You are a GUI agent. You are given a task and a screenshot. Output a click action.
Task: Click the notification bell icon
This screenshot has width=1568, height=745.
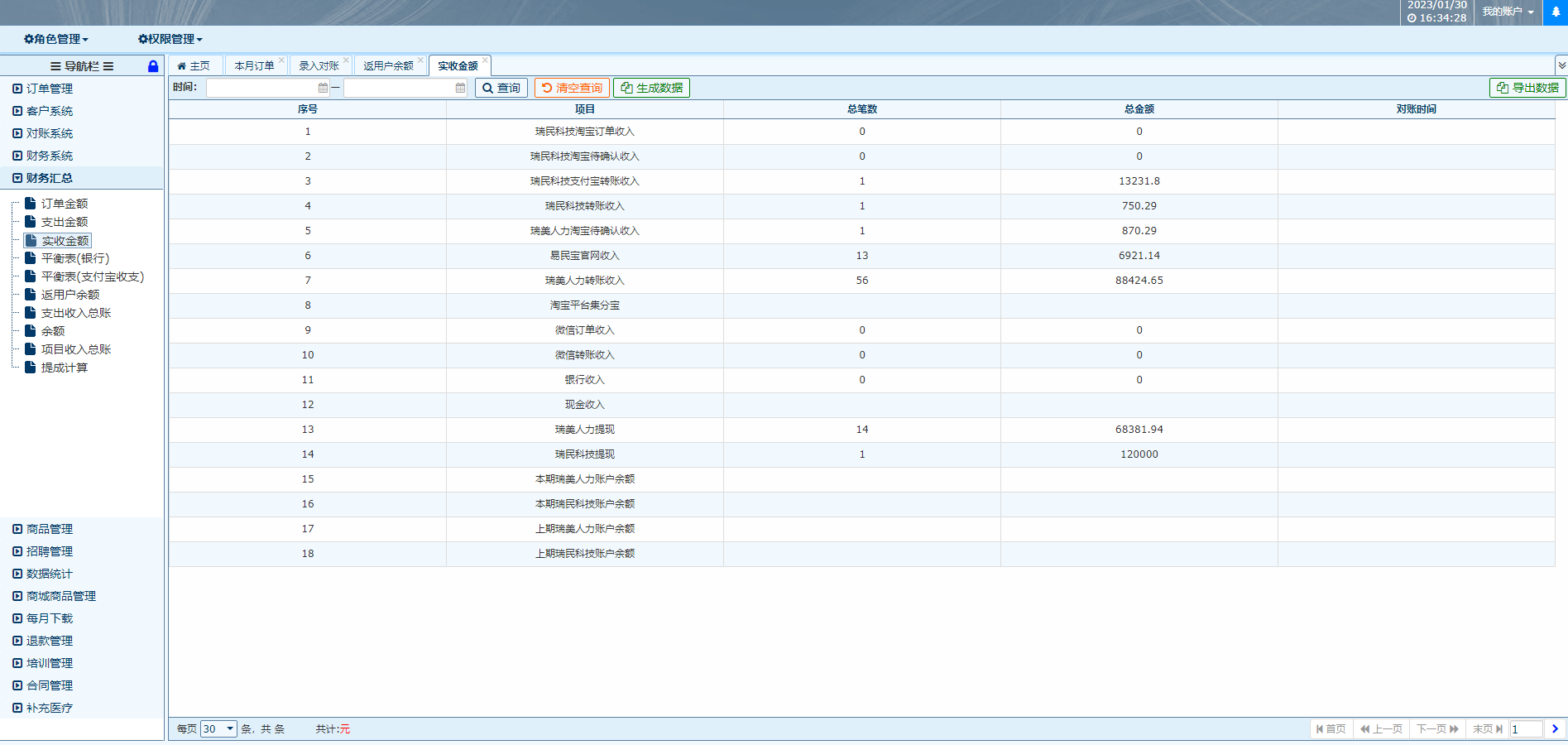coord(1556,12)
